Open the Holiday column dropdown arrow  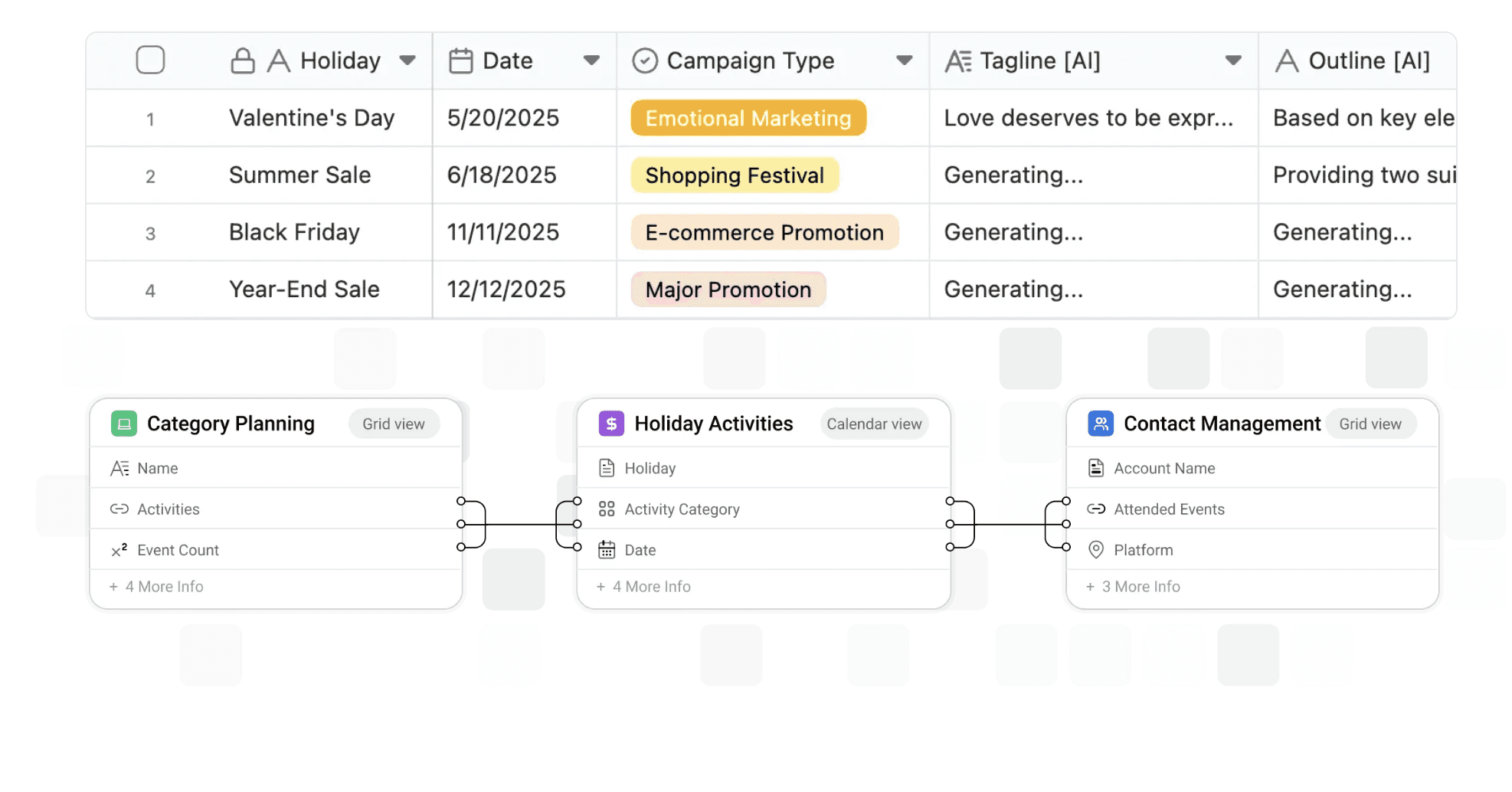407,61
